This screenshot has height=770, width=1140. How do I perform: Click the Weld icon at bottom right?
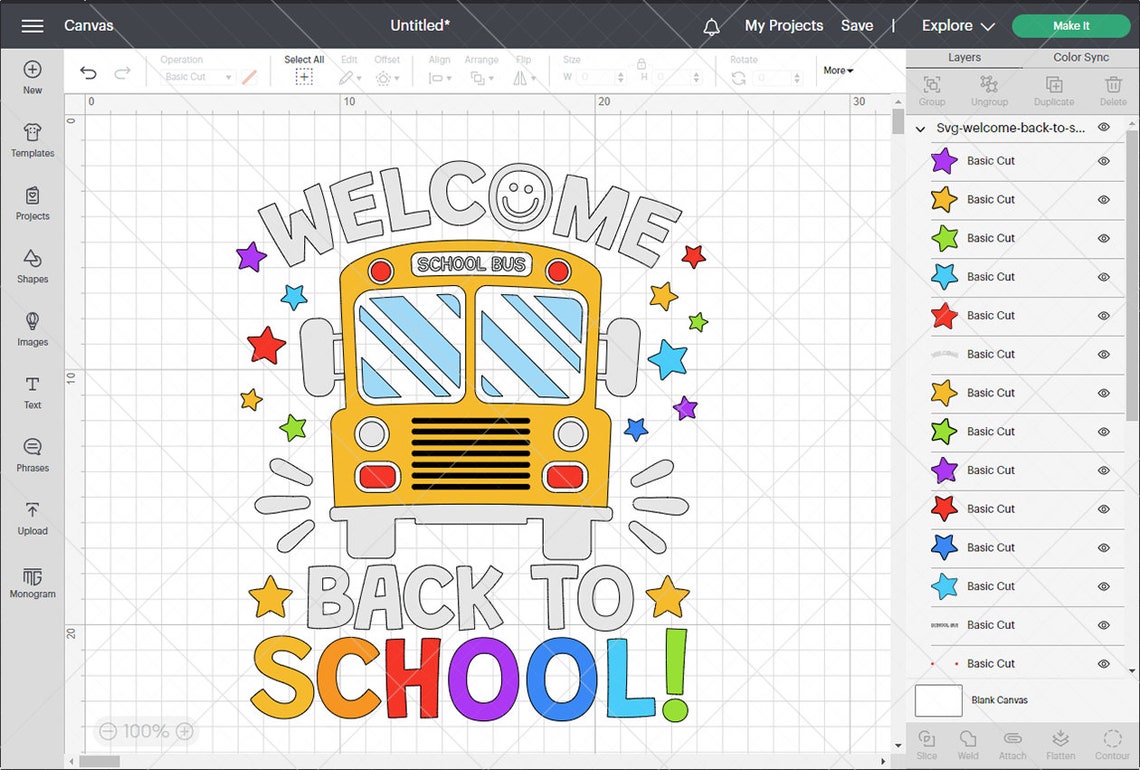point(967,742)
